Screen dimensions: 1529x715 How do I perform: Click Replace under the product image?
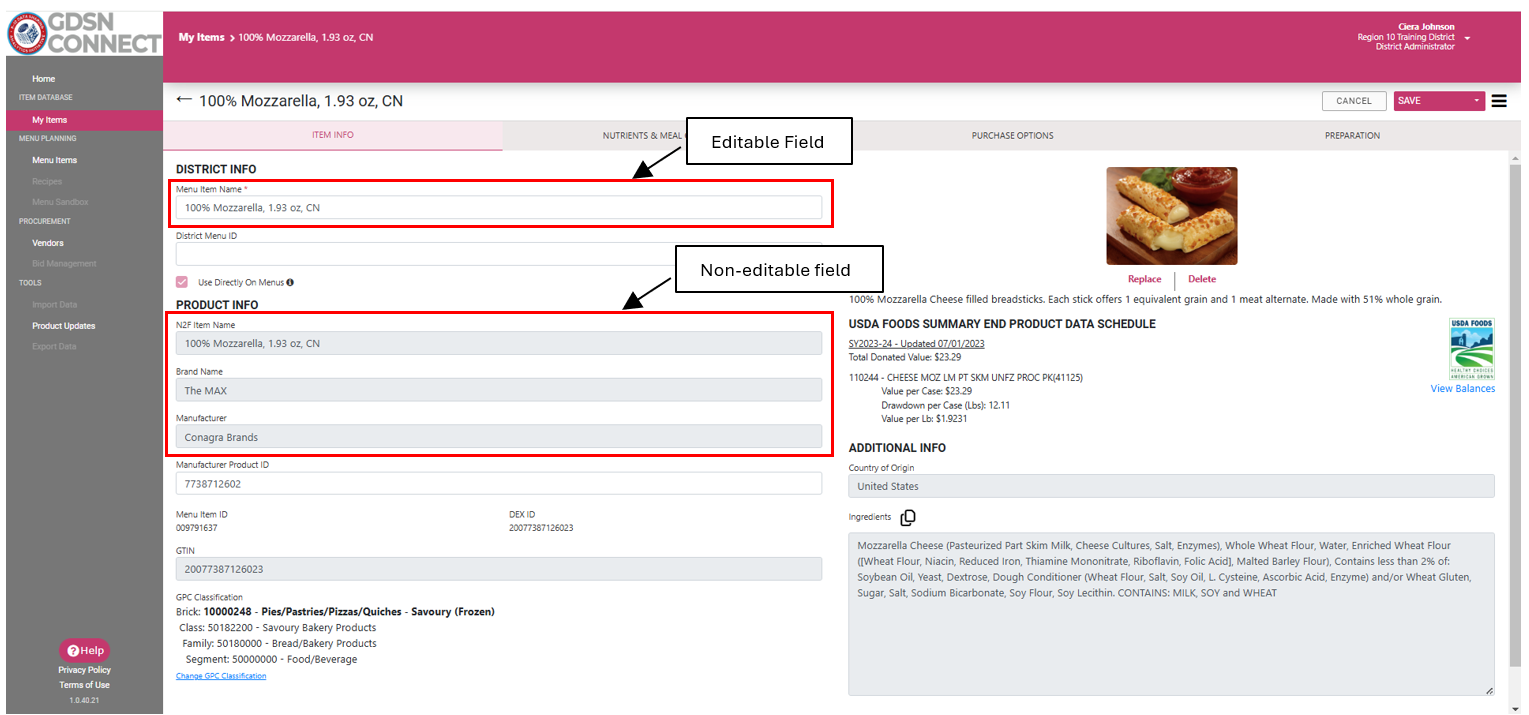pos(1144,279)
